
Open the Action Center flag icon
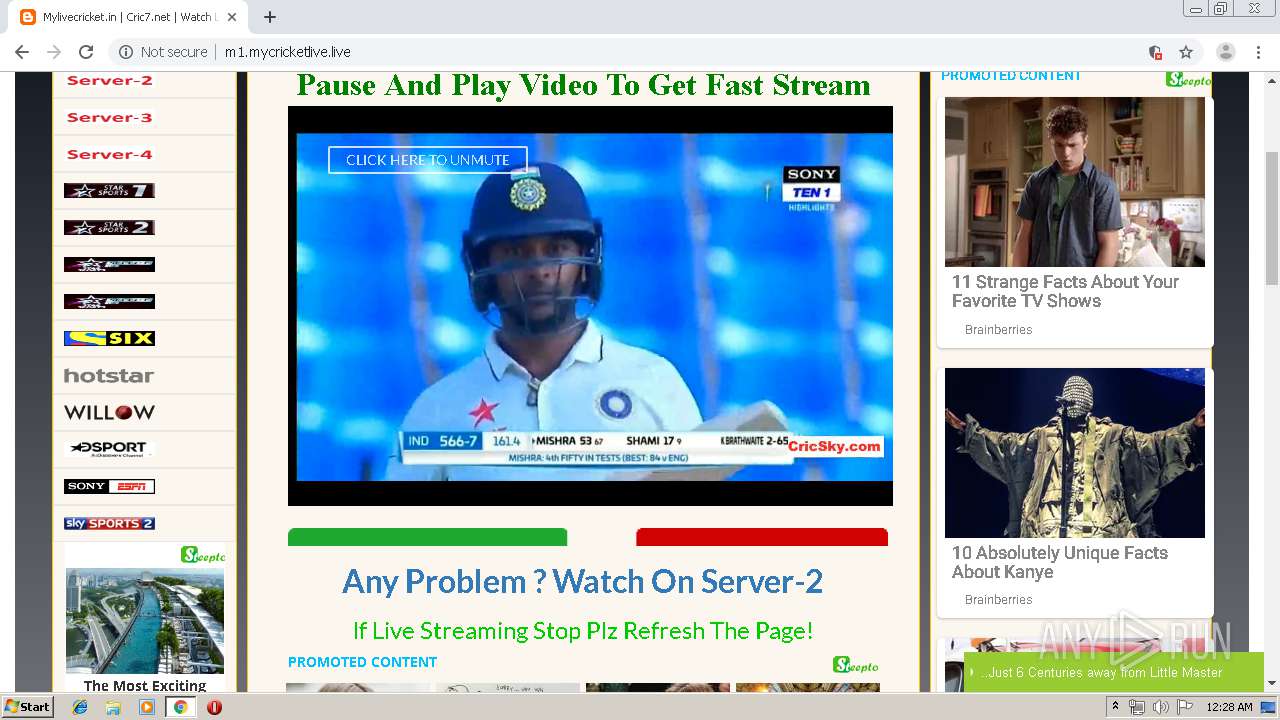click(1185, 707)
